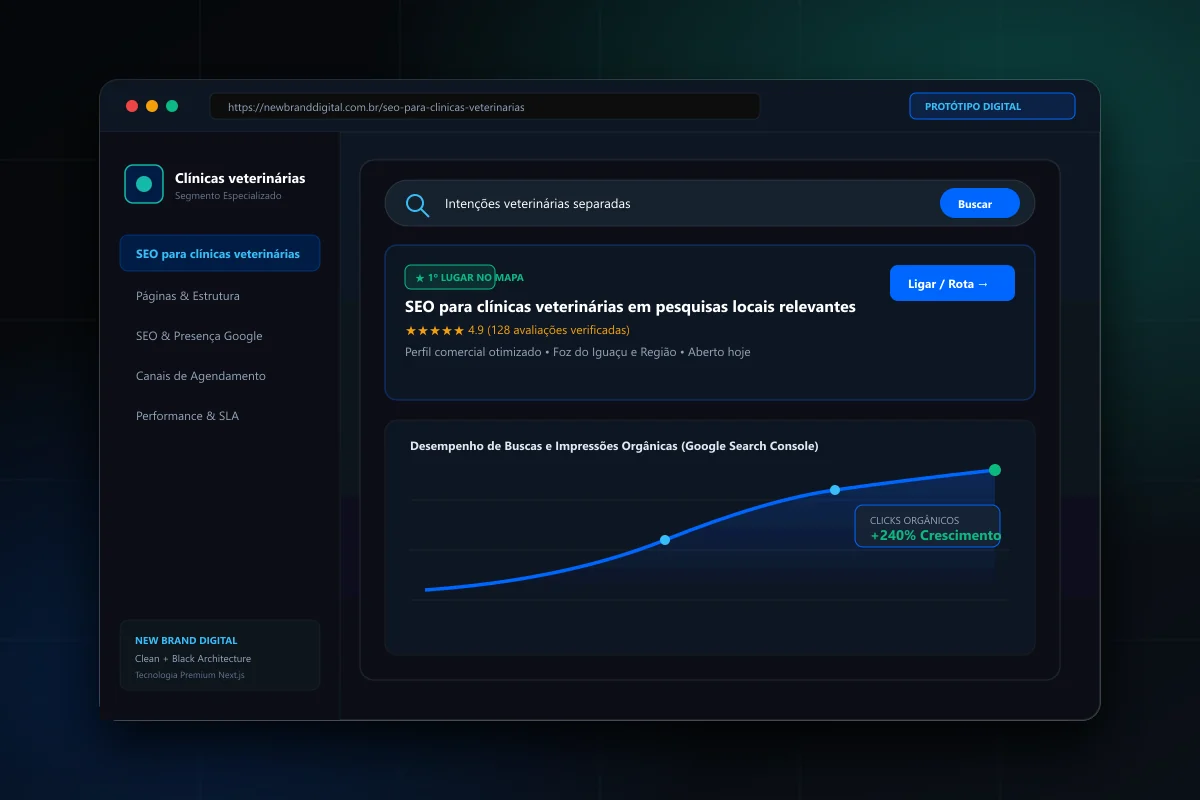Open the SEO para clínicas veterinárias result title
Viewport: 1200px width, 800px height.
(630, 307)
